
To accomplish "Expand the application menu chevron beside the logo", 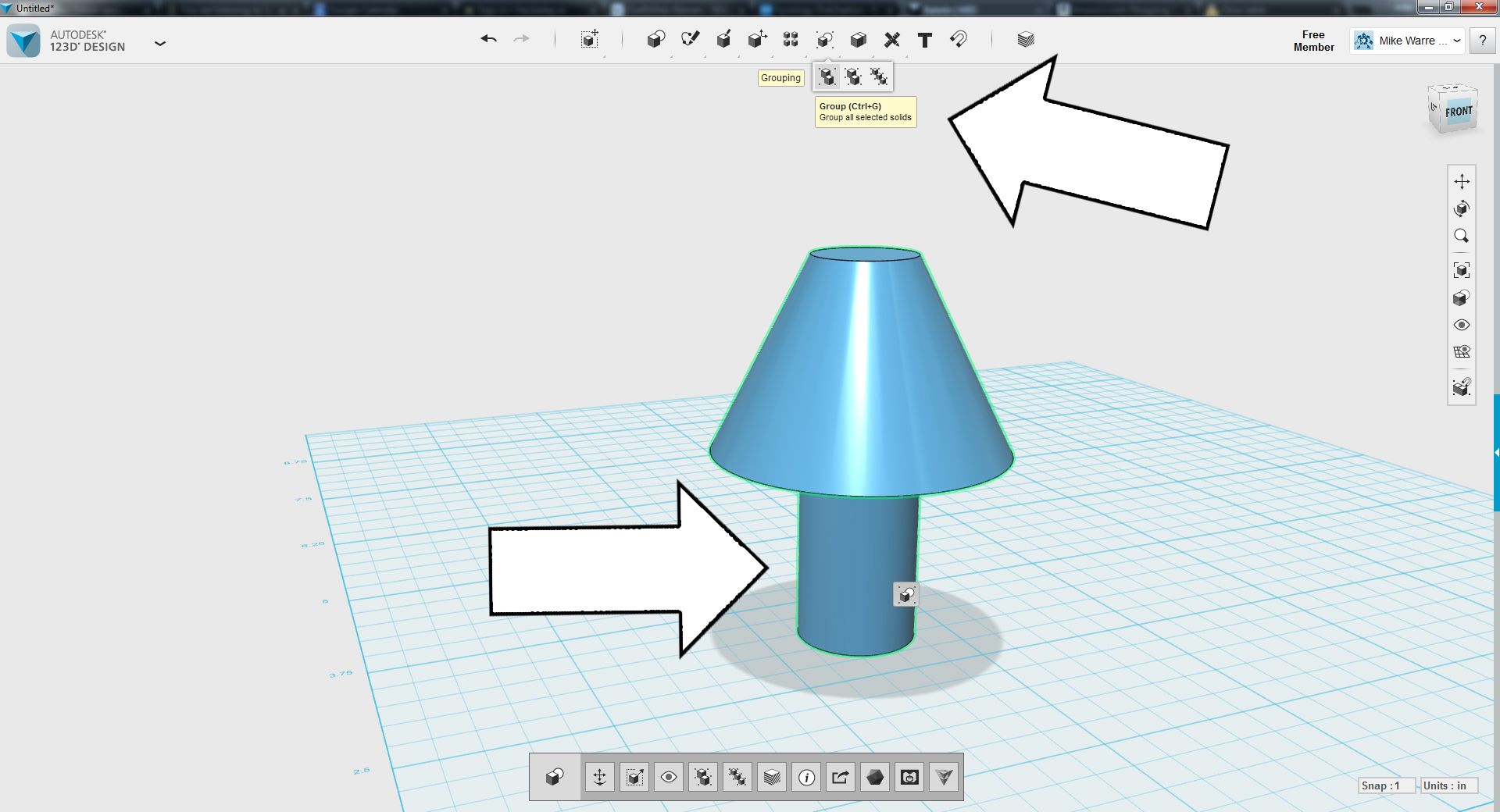I will point(160,44).
